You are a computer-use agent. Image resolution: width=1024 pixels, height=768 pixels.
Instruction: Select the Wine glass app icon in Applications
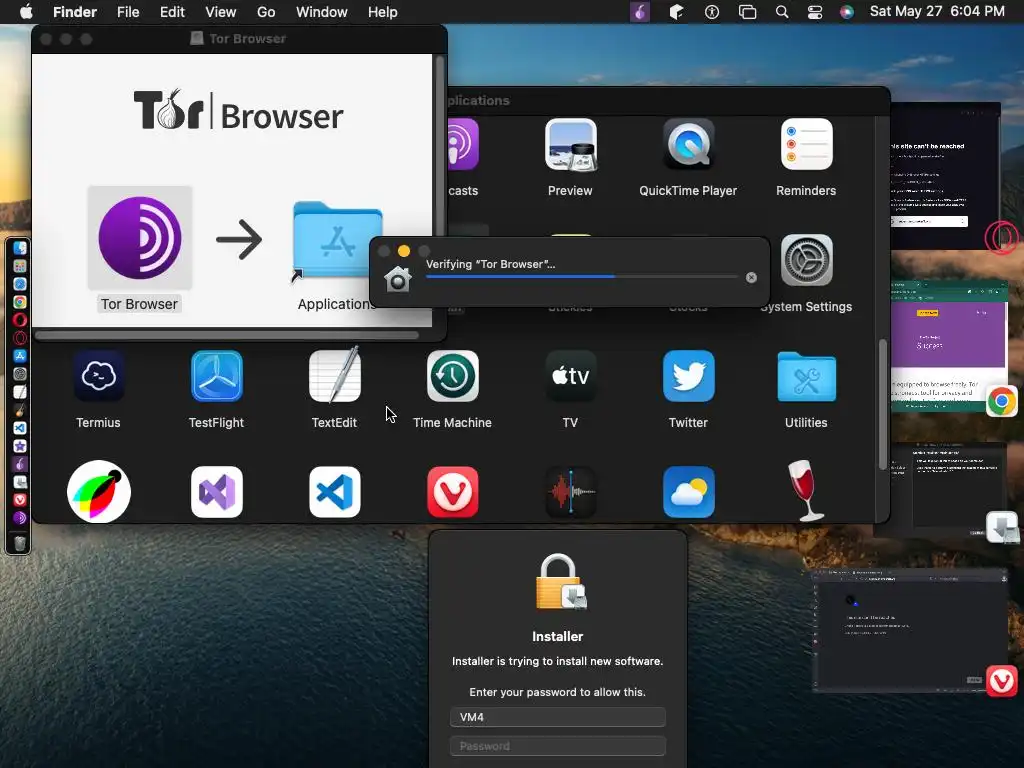tap(807, 490)
